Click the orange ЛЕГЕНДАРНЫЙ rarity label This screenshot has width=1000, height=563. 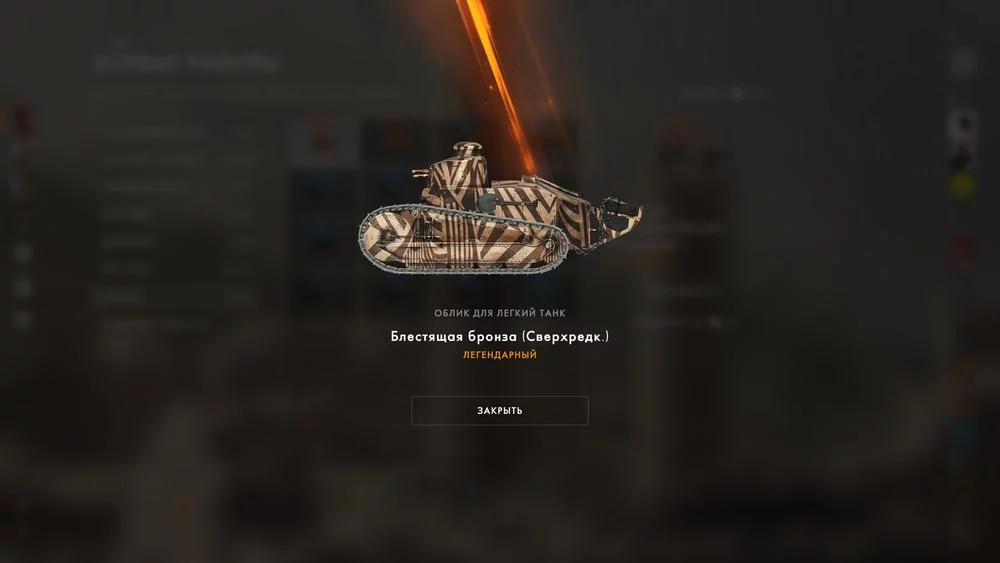click(499, 355)
